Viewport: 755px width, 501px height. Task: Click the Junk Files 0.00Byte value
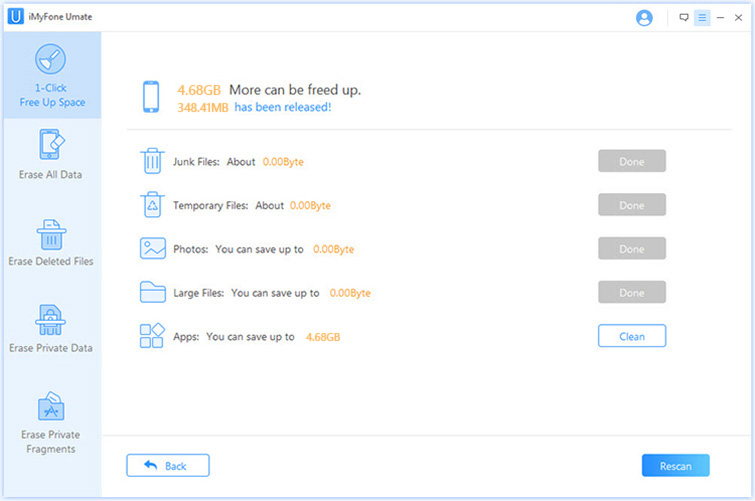coord(283,162)
